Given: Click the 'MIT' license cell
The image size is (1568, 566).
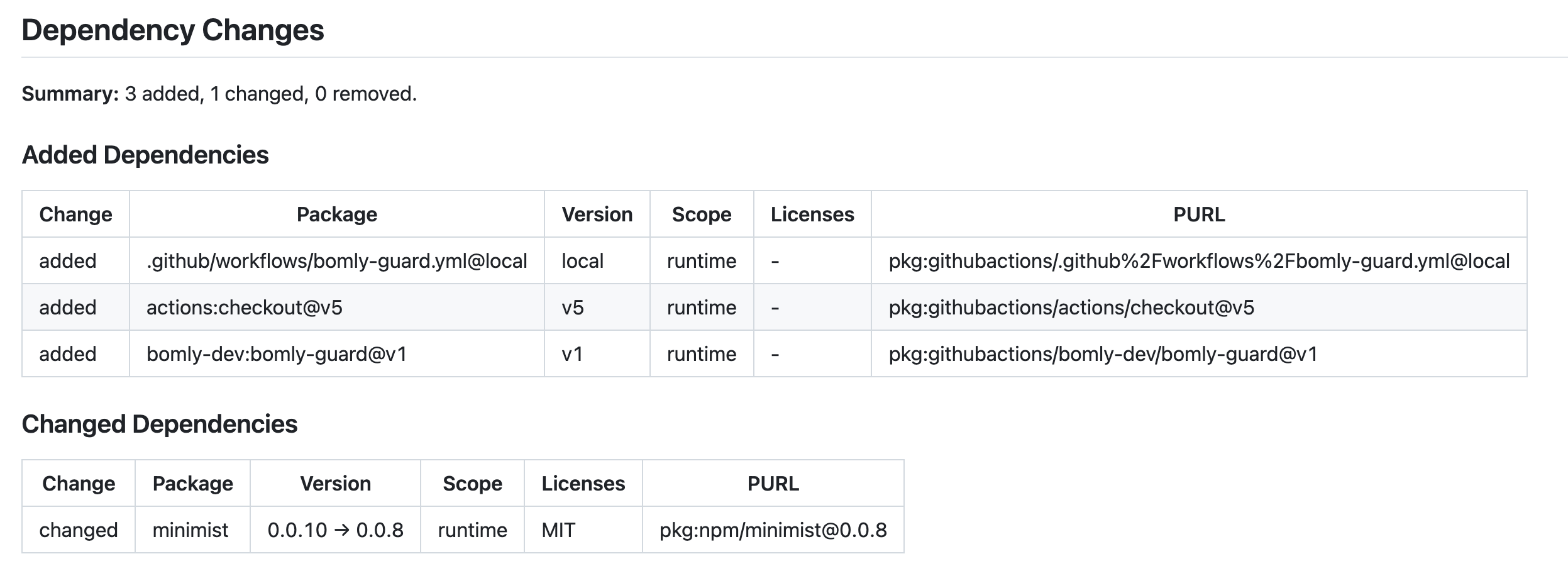Looking at the screenshot, I should (583, 530).
